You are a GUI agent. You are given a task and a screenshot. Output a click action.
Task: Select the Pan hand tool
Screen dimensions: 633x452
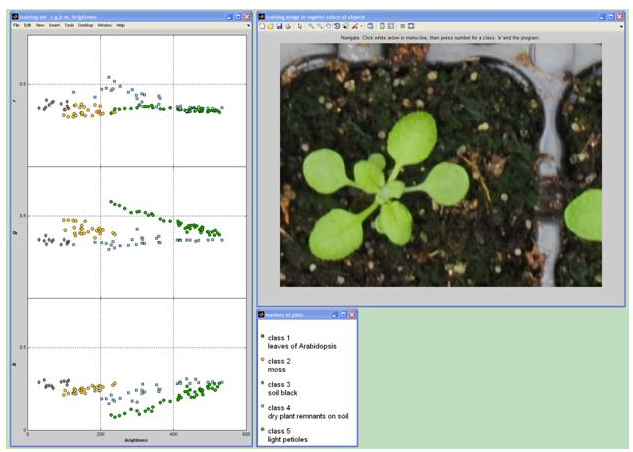(329, 26)
